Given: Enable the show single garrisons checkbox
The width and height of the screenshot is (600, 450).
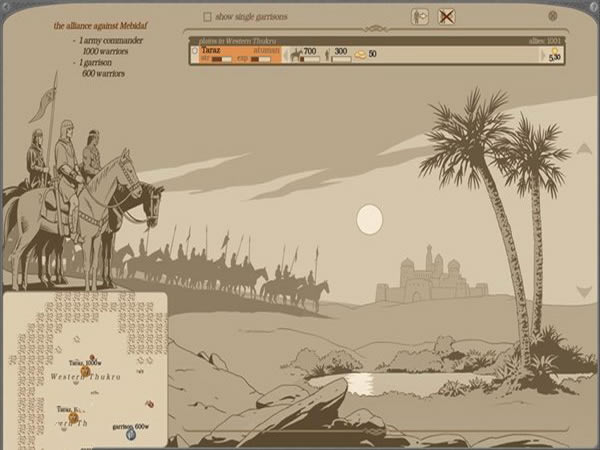Looking at the screenshot, I should 207,17.
